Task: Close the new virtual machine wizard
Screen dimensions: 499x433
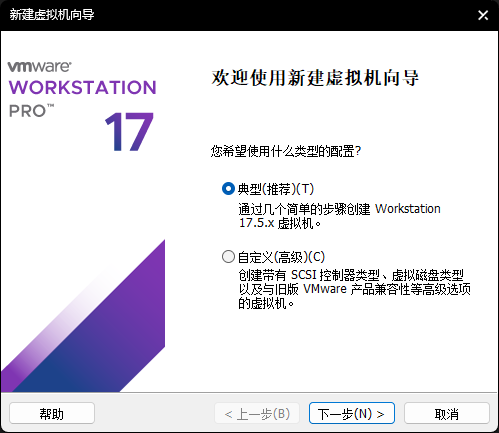Action: 483,15
